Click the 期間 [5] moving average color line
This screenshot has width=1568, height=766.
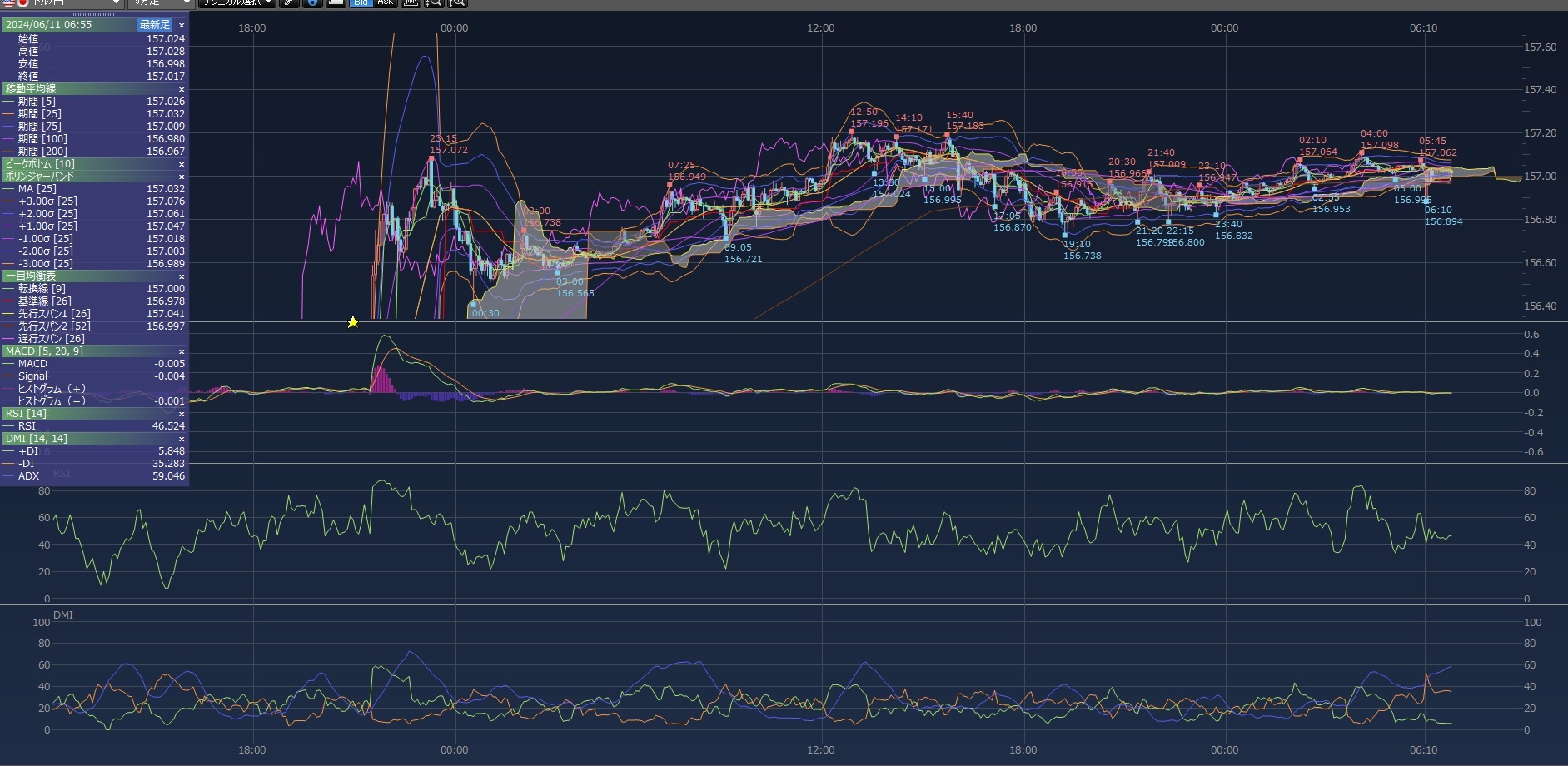[x=8, y=102]
